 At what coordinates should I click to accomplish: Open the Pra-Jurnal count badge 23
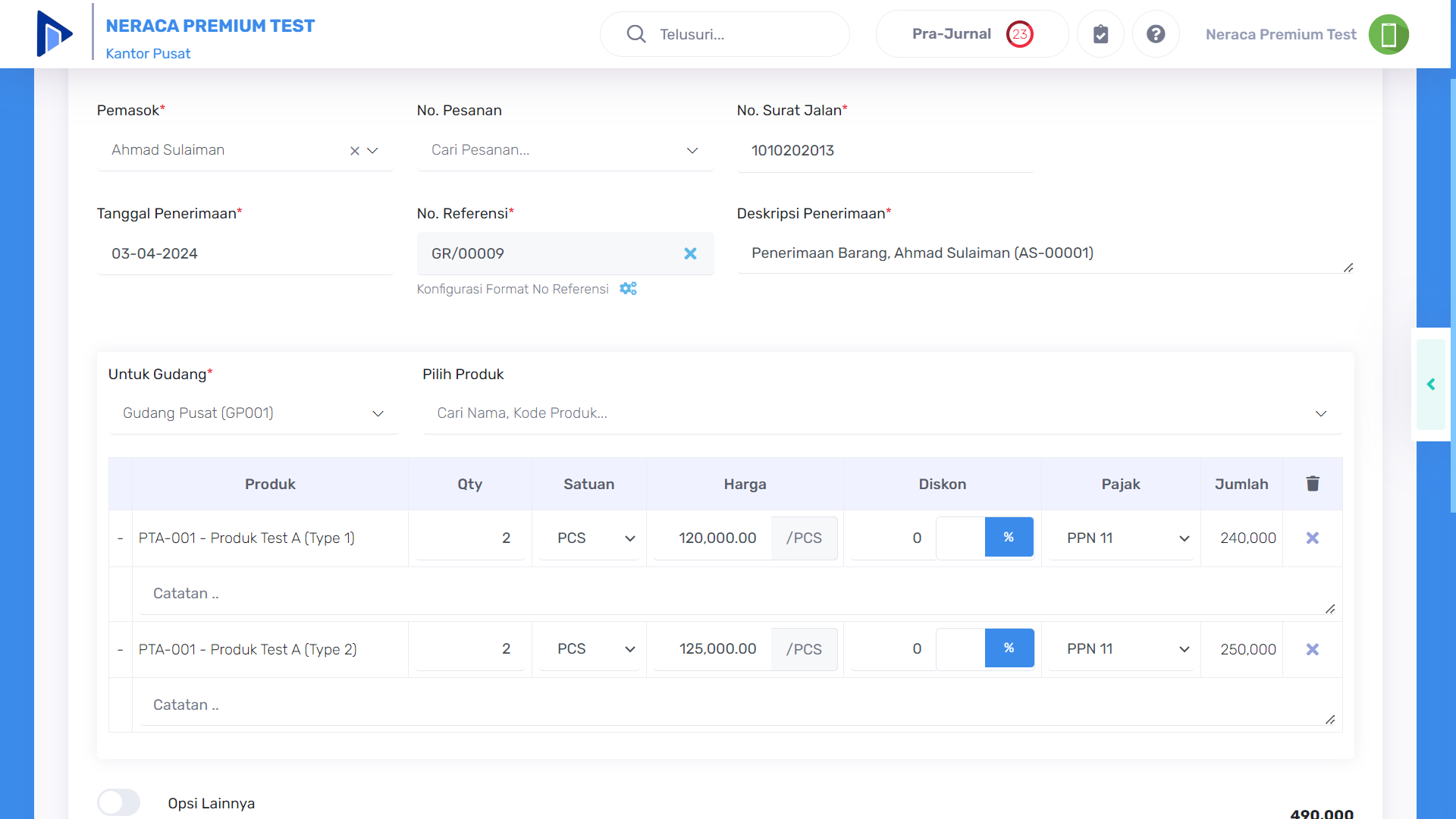coord(1020,34)
